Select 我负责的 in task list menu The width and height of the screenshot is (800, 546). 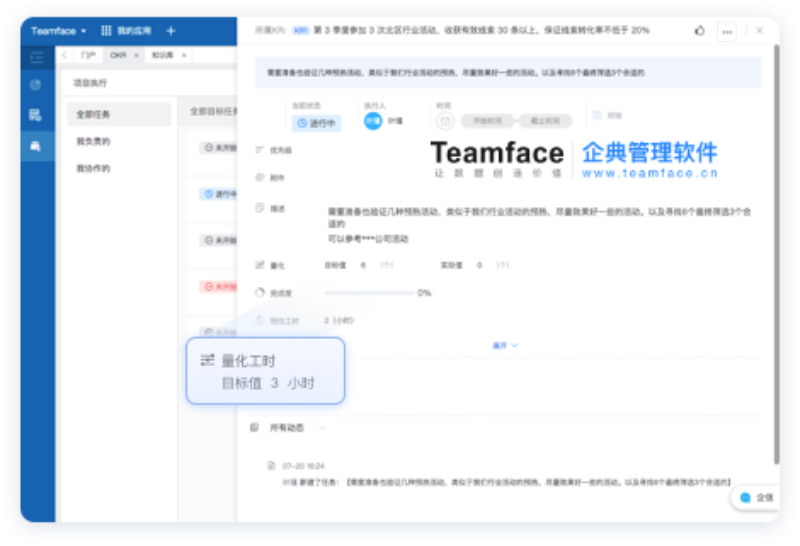click(x=94, y=142)
